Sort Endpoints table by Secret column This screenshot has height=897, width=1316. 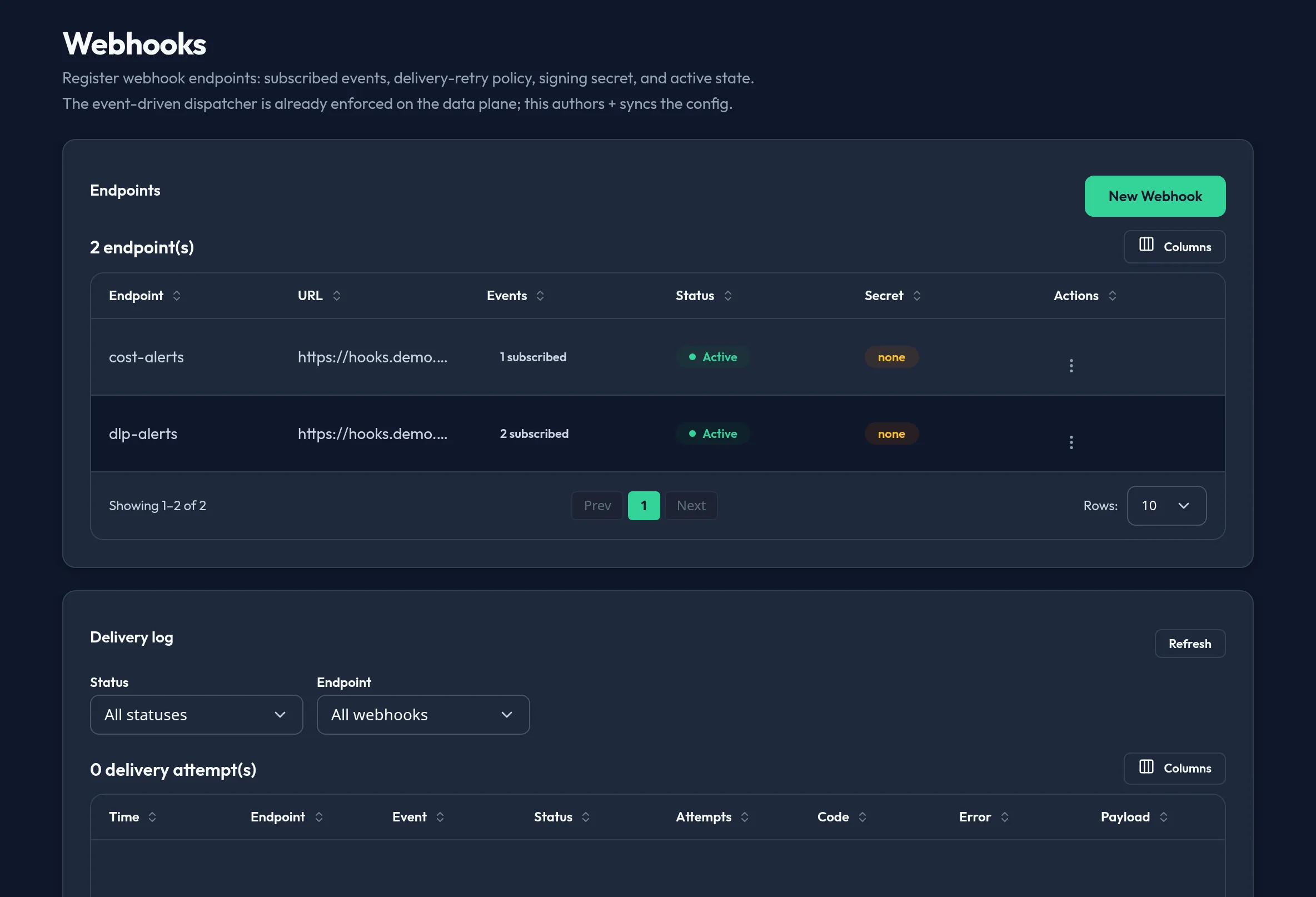point(893,296)
